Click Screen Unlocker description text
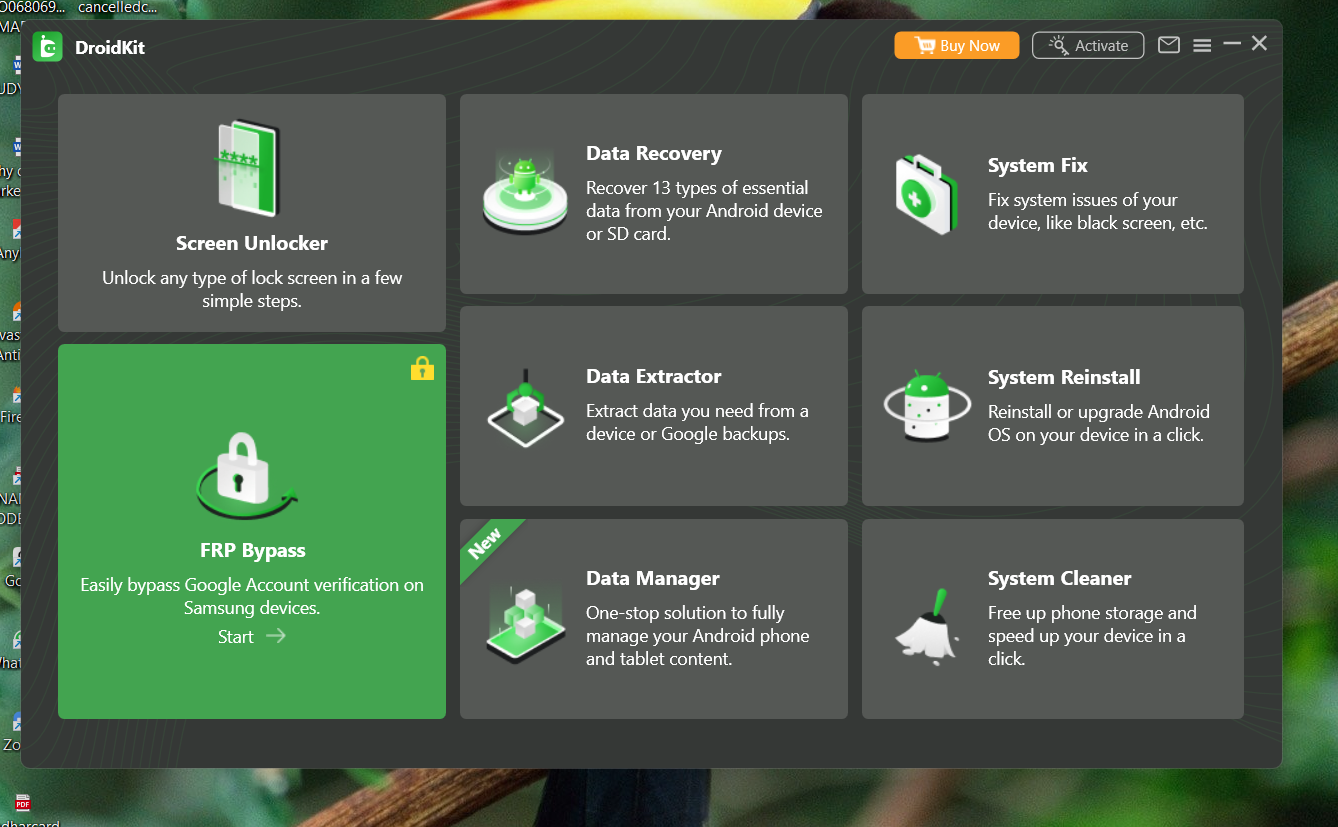 (x=252, y=290)
